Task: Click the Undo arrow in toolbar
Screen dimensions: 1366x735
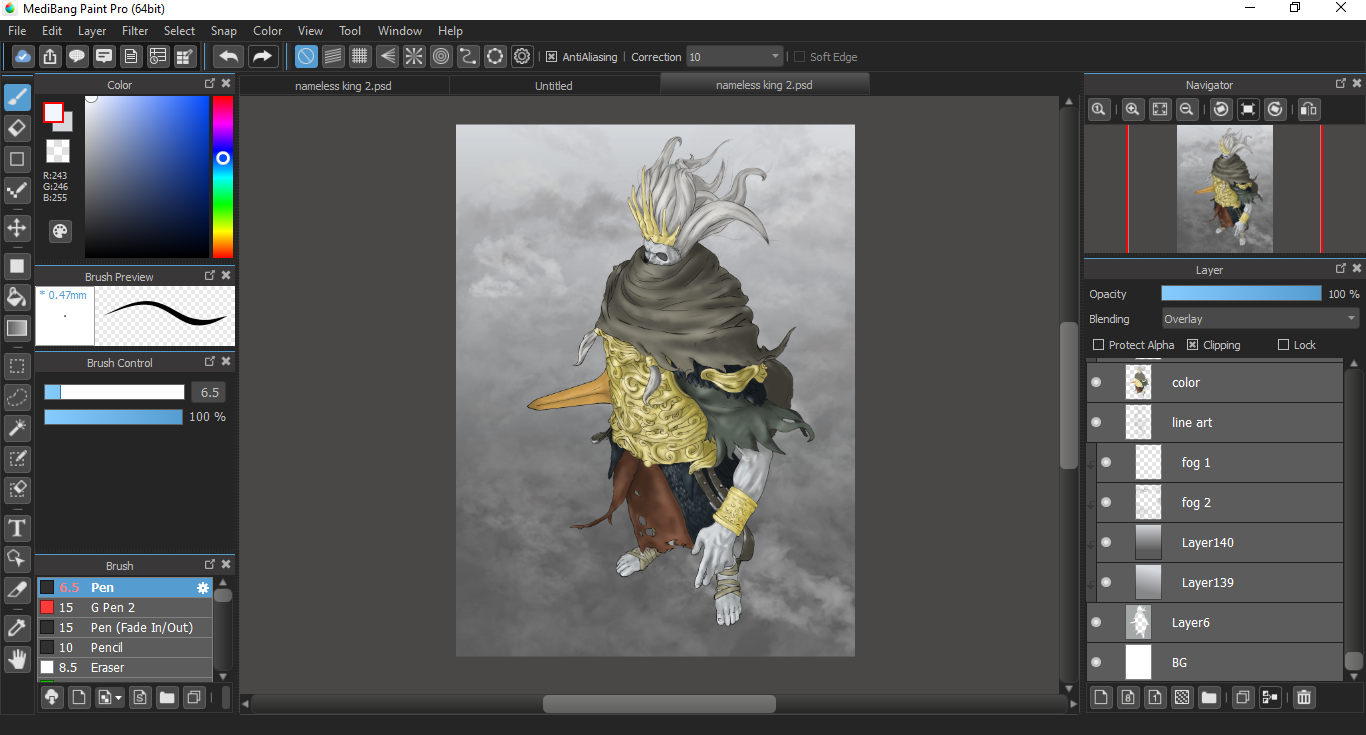Action: (x=229, y=57)
